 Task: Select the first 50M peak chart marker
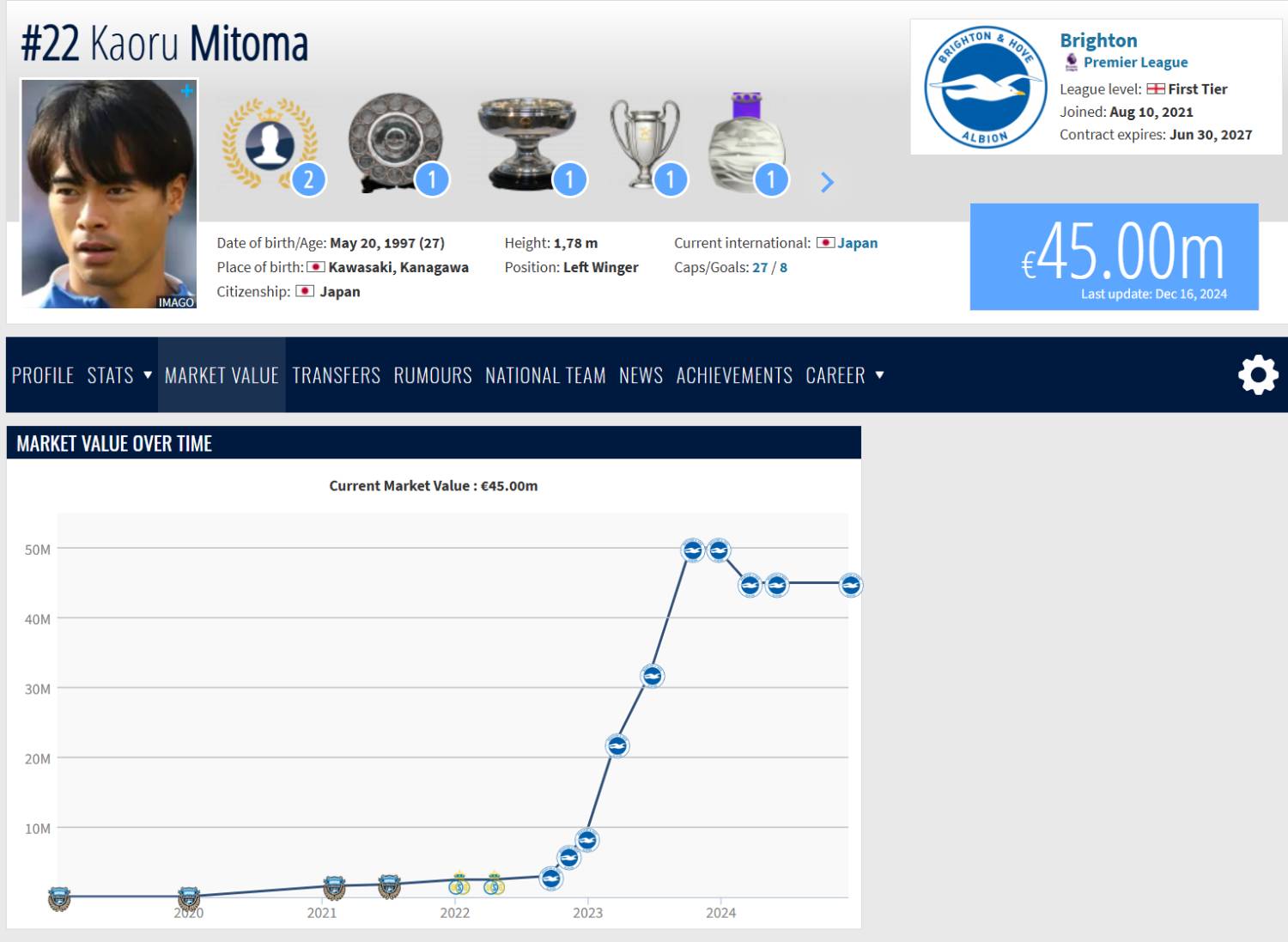[x=693, y=550]
